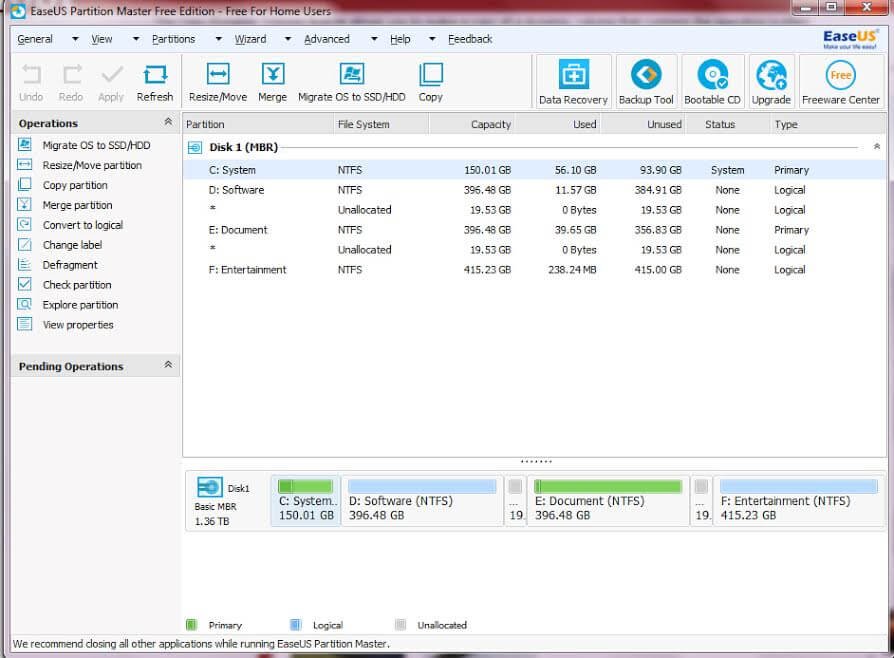Viewport: 894px width, 658px height.
Task: Select D: Software (NTFS) block in disk map
Action: click(422, 501)
